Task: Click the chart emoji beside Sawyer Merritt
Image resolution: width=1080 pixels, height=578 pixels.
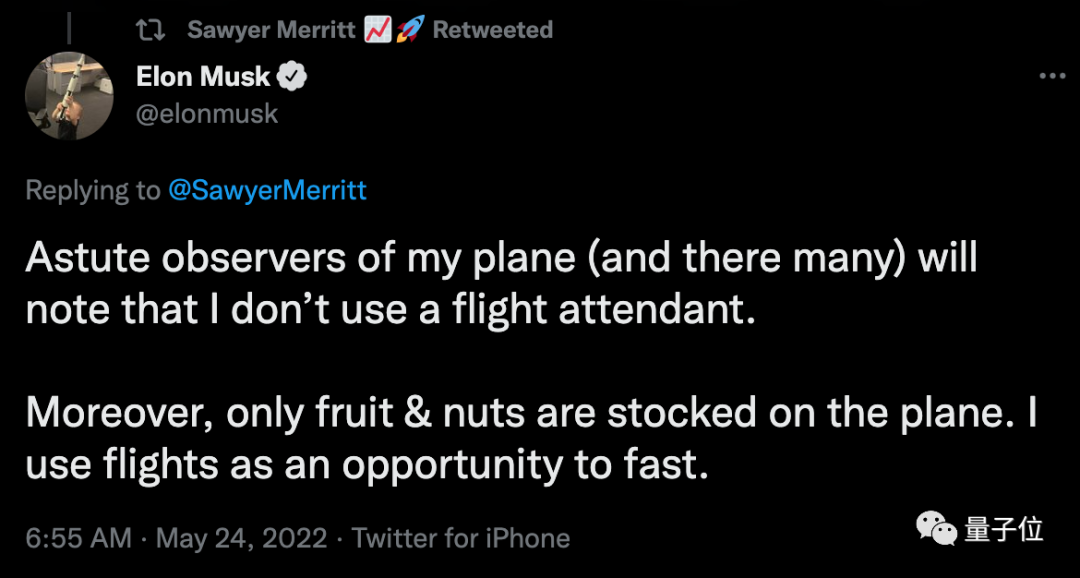Action: click(377, 30)
